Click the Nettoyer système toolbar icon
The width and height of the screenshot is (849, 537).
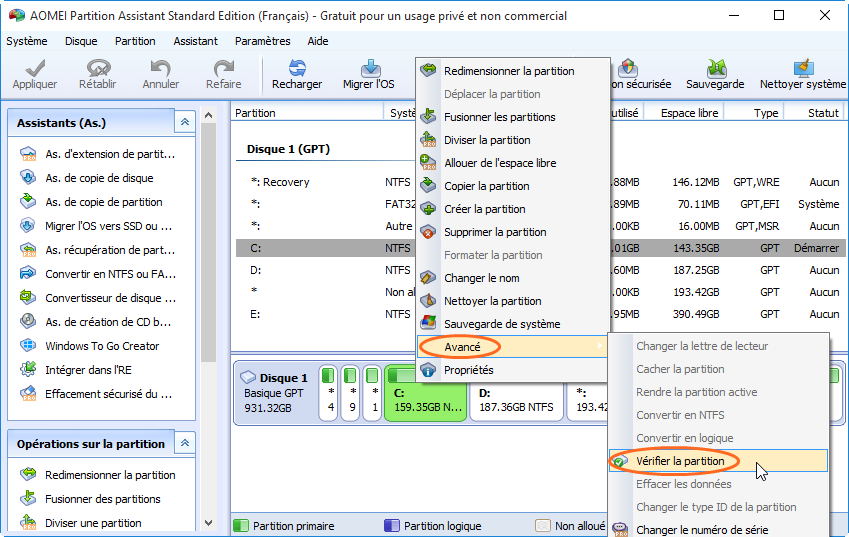point(804,68)
